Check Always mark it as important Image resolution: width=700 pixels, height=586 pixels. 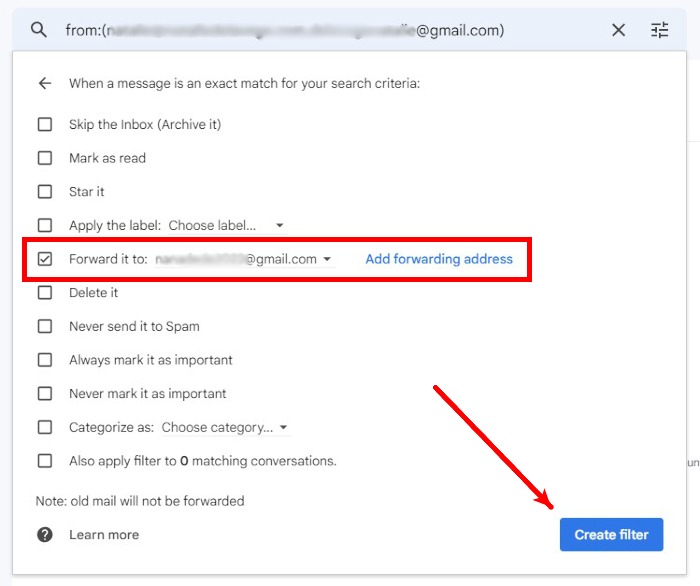tap(45, 360)
